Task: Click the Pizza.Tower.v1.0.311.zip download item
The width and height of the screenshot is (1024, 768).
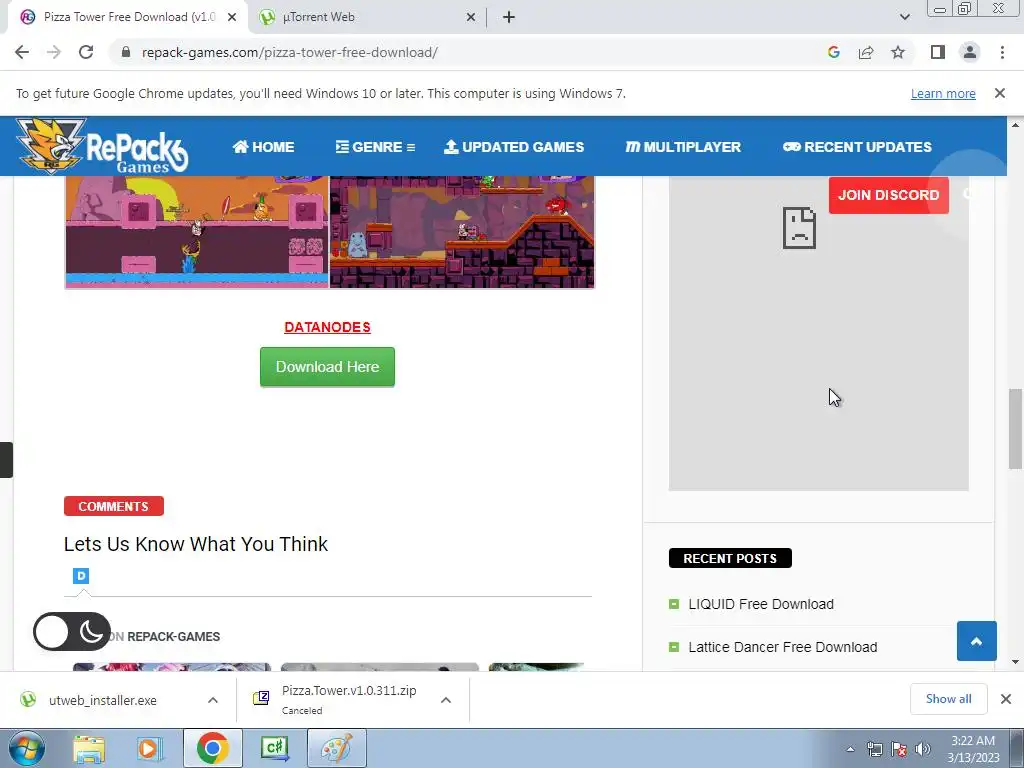Action: tap(349, 699)
